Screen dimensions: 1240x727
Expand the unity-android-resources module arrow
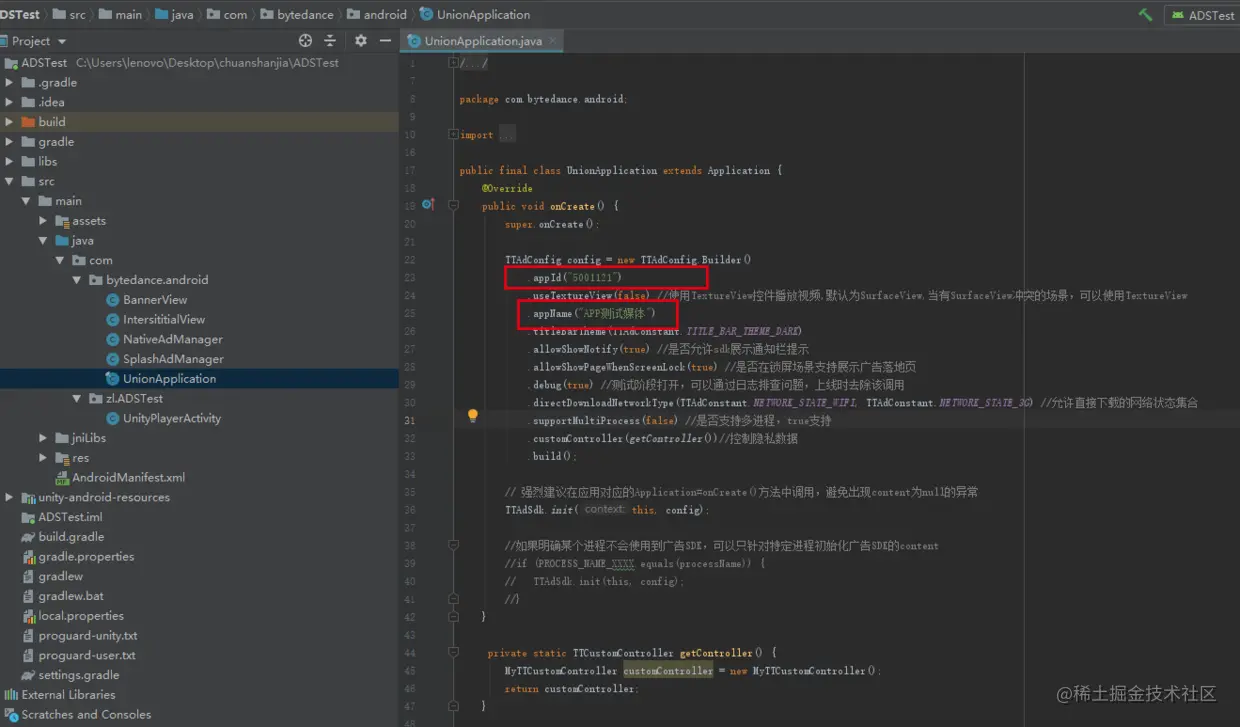click(x=9, y=497)
